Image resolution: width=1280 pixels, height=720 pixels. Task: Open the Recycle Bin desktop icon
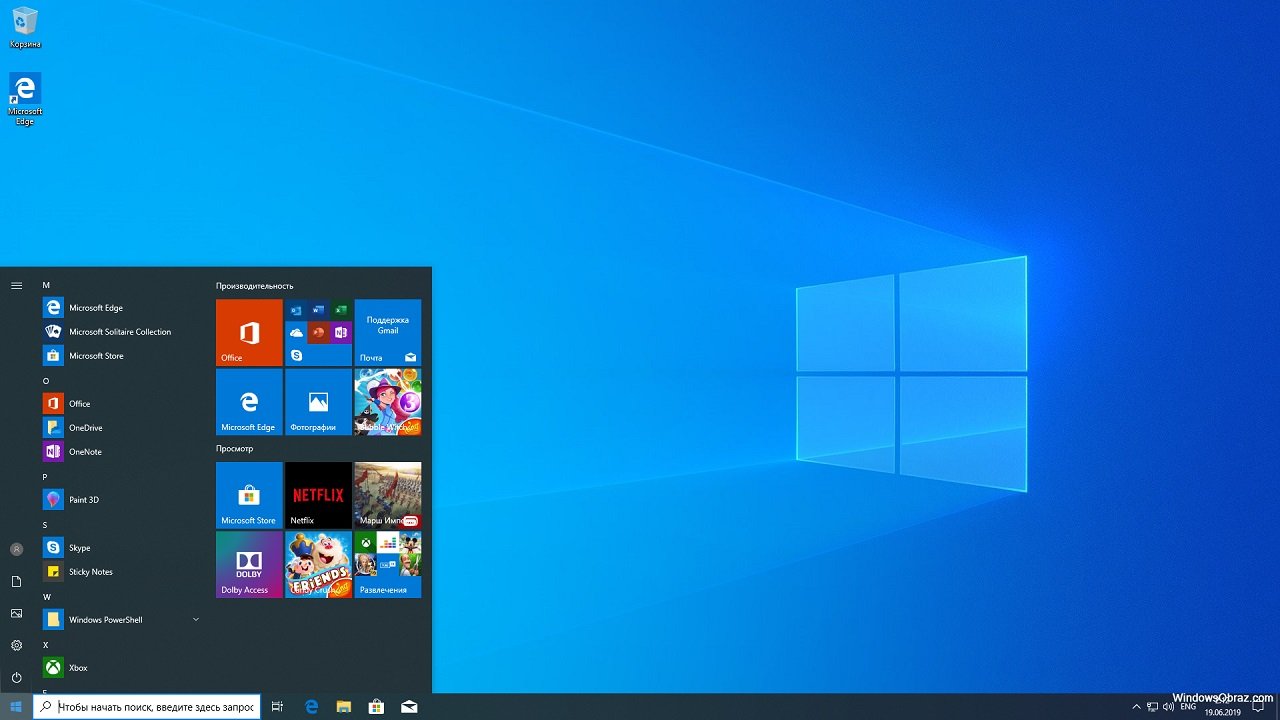(x=25, y=27)
